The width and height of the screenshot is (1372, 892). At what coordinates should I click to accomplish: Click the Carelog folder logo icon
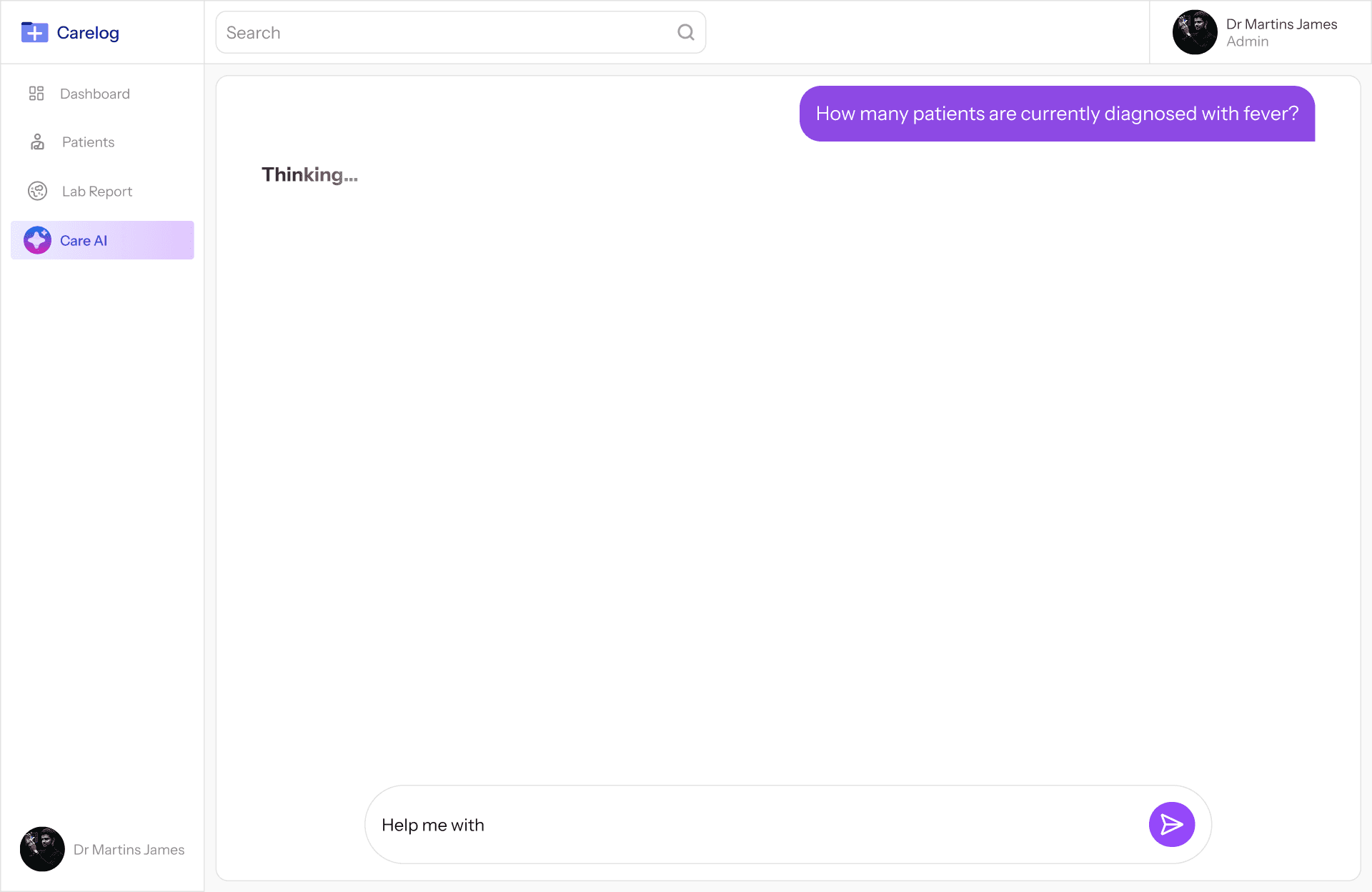pos(34,32)
